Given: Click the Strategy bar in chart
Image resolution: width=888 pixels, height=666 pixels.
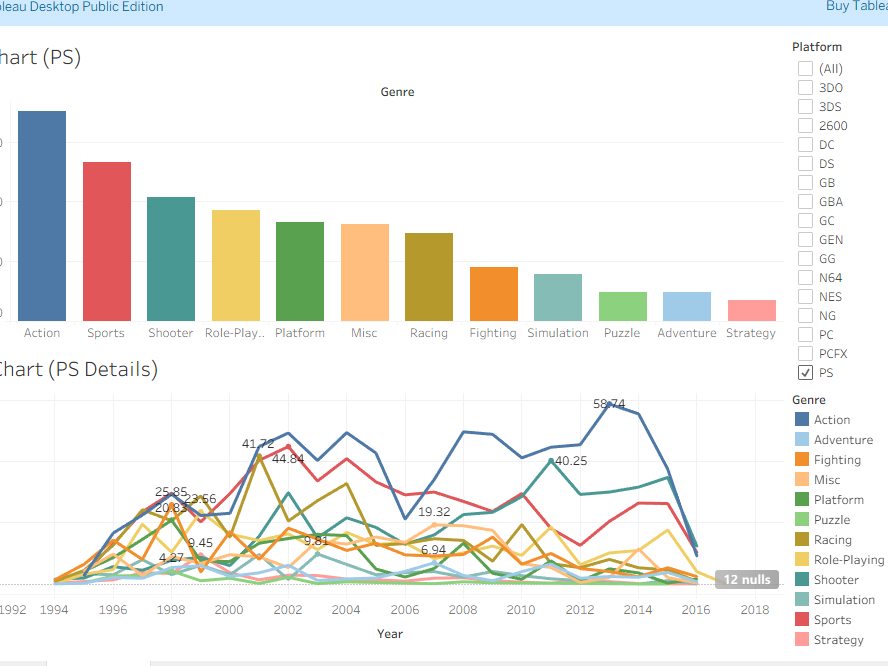Looking at the screenshot, I should [x=751, y=310].
